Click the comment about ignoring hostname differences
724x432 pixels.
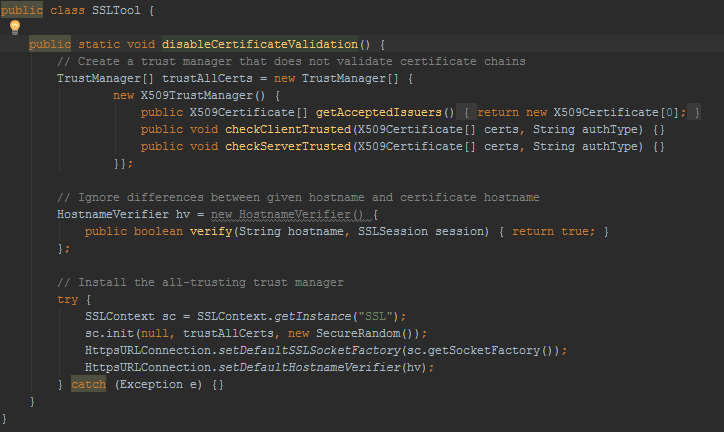tap(298, 197)
